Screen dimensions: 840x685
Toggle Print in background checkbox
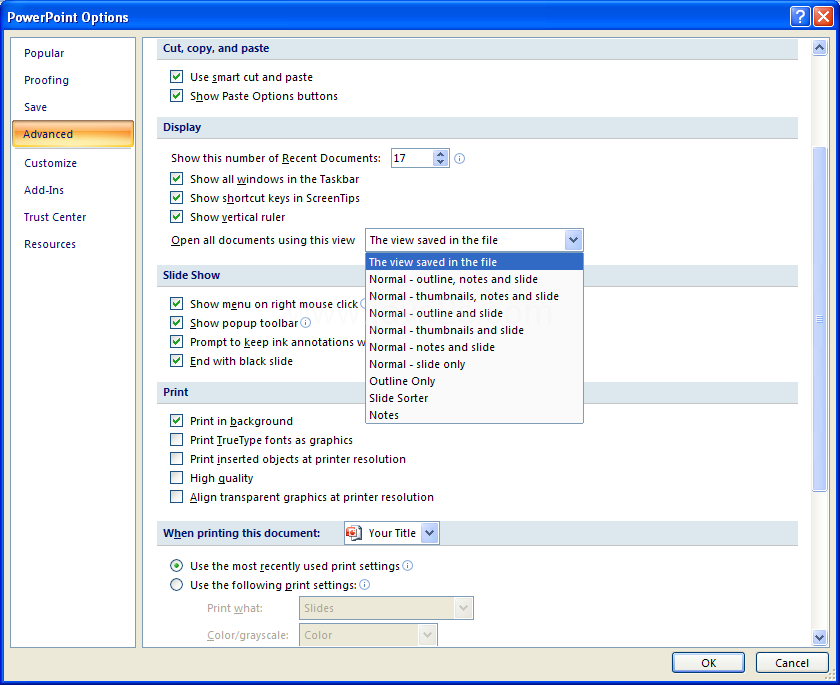176,420
